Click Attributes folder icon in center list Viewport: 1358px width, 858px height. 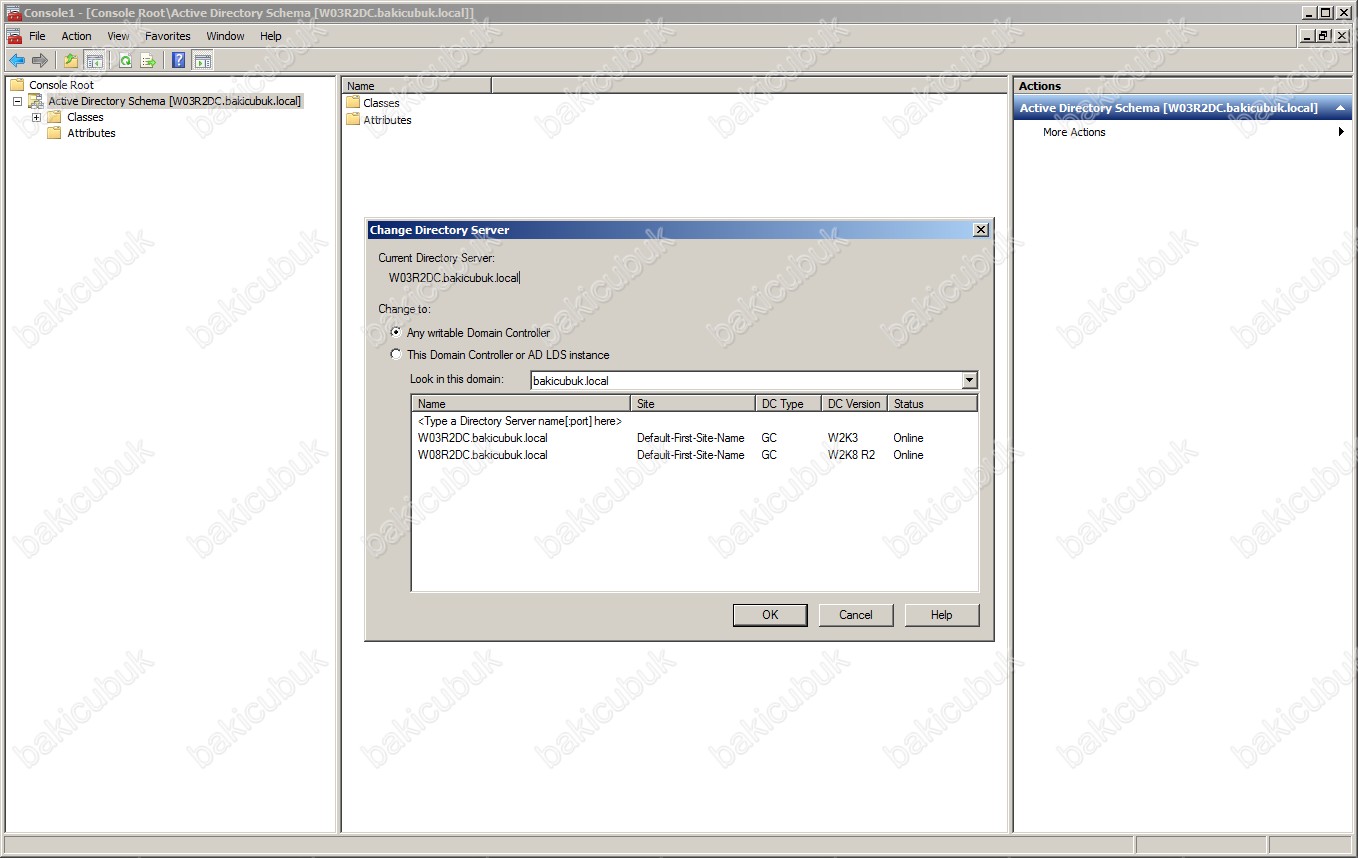pos(353,120)
